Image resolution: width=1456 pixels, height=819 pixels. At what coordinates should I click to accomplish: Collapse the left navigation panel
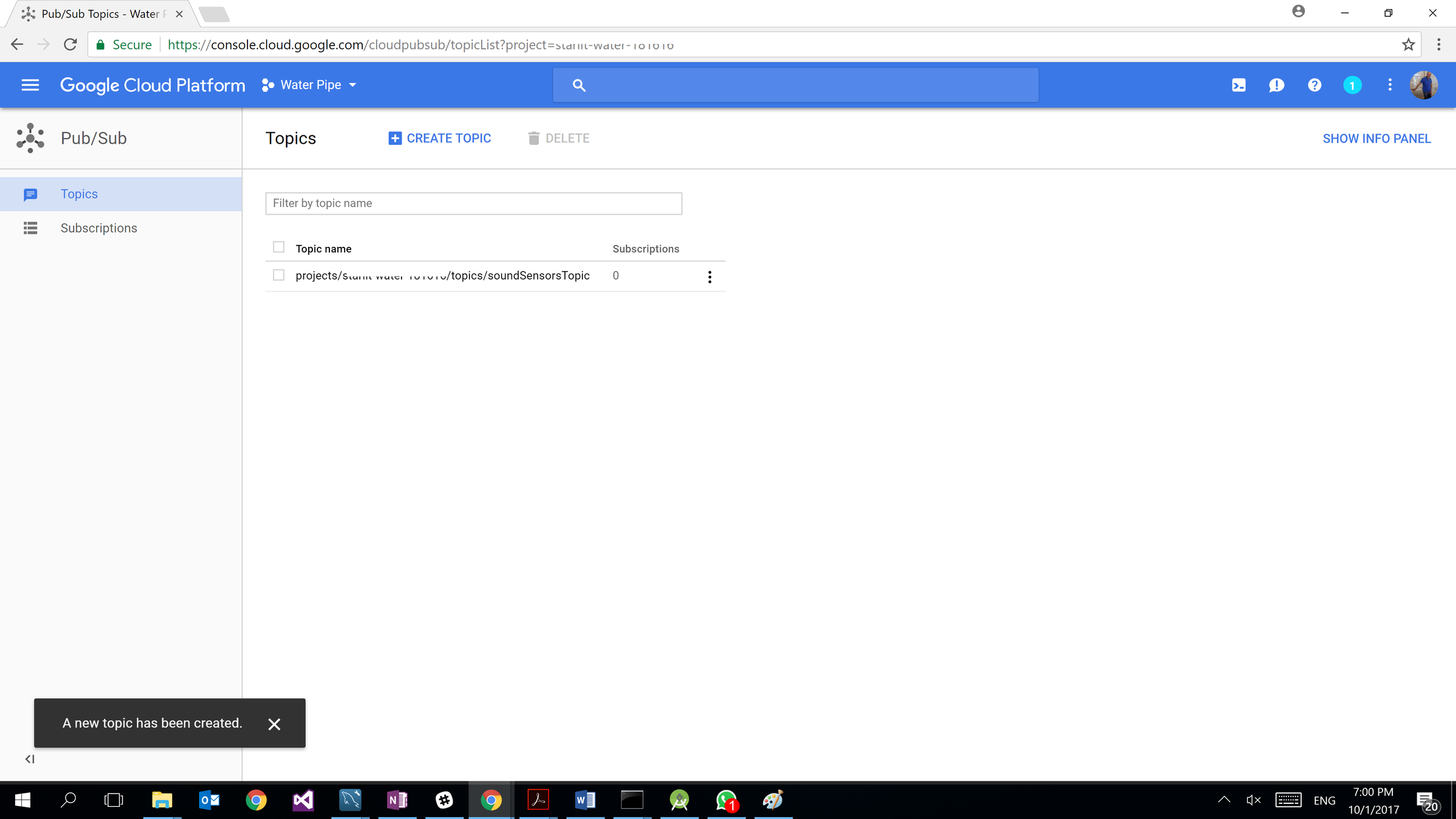(30, 759)
